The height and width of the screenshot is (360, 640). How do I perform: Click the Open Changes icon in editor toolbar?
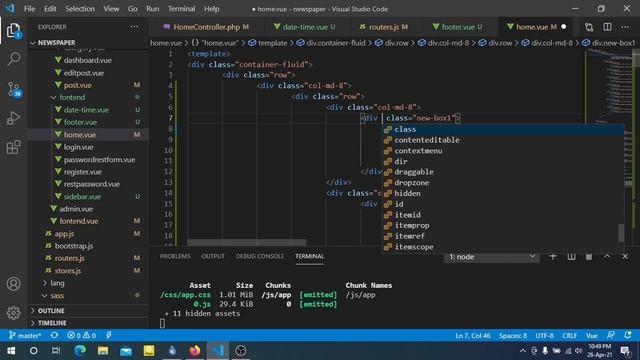(x=589, y=27)
